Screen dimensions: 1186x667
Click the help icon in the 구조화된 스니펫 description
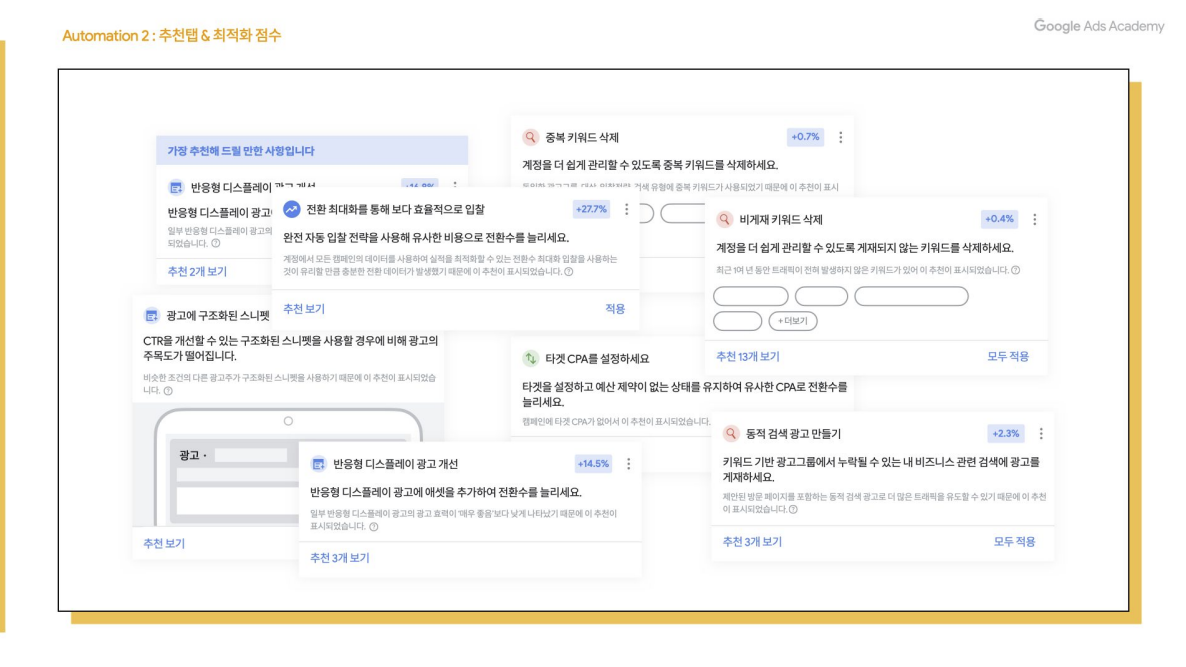168,391
